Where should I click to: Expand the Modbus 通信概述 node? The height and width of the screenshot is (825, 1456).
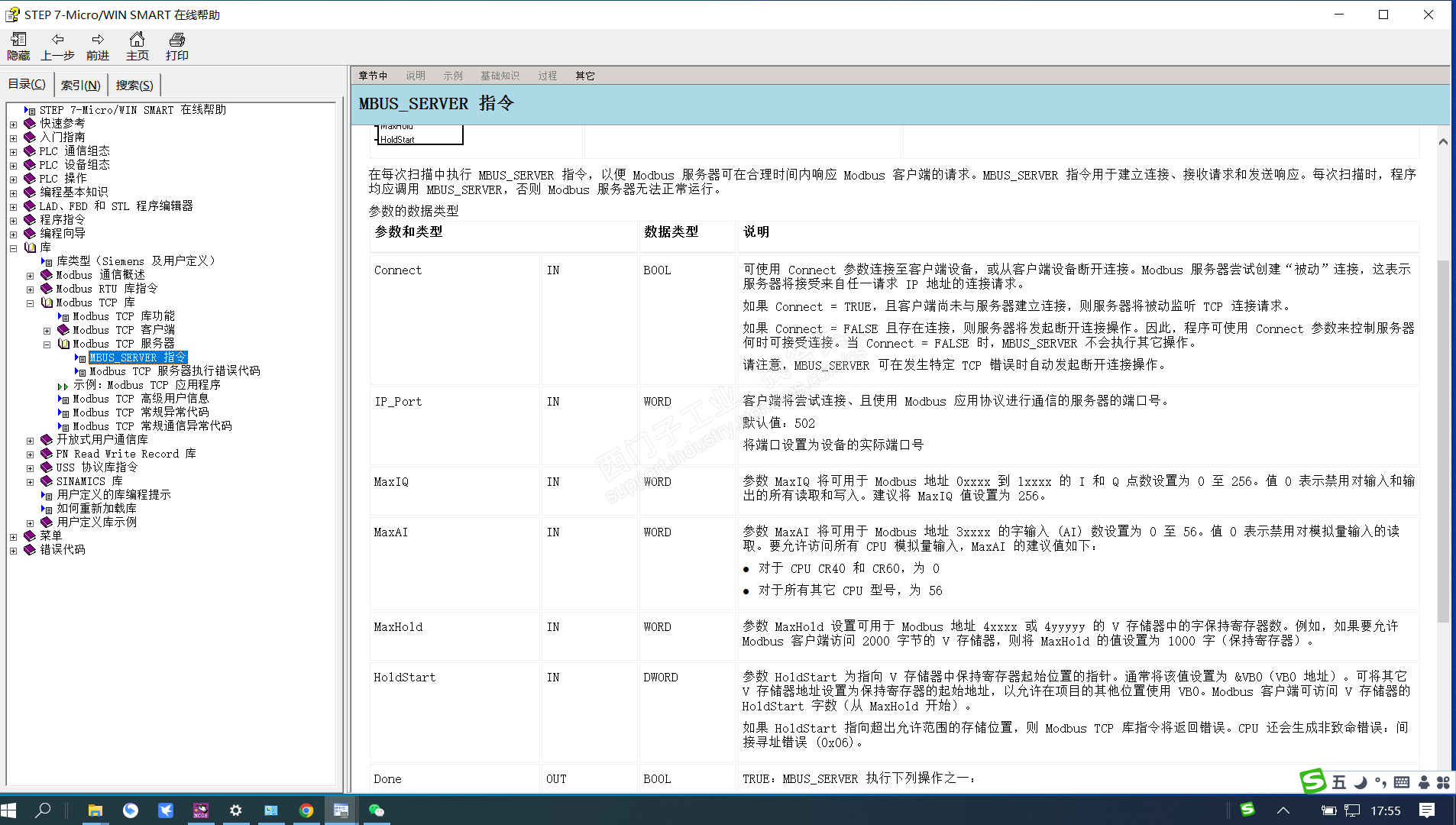tap(30, 275)
